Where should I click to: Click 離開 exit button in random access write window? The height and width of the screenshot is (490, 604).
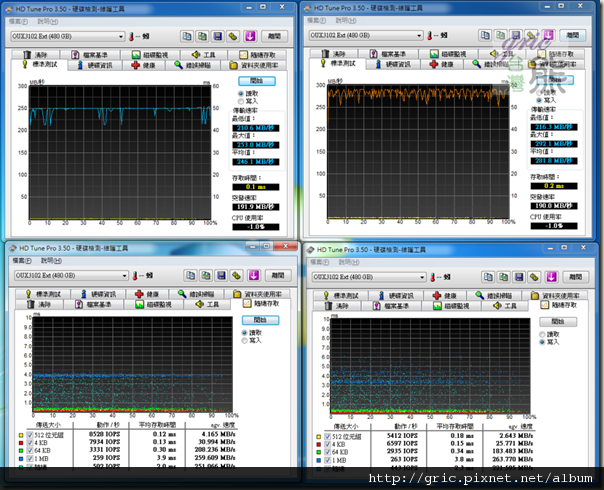575,277
